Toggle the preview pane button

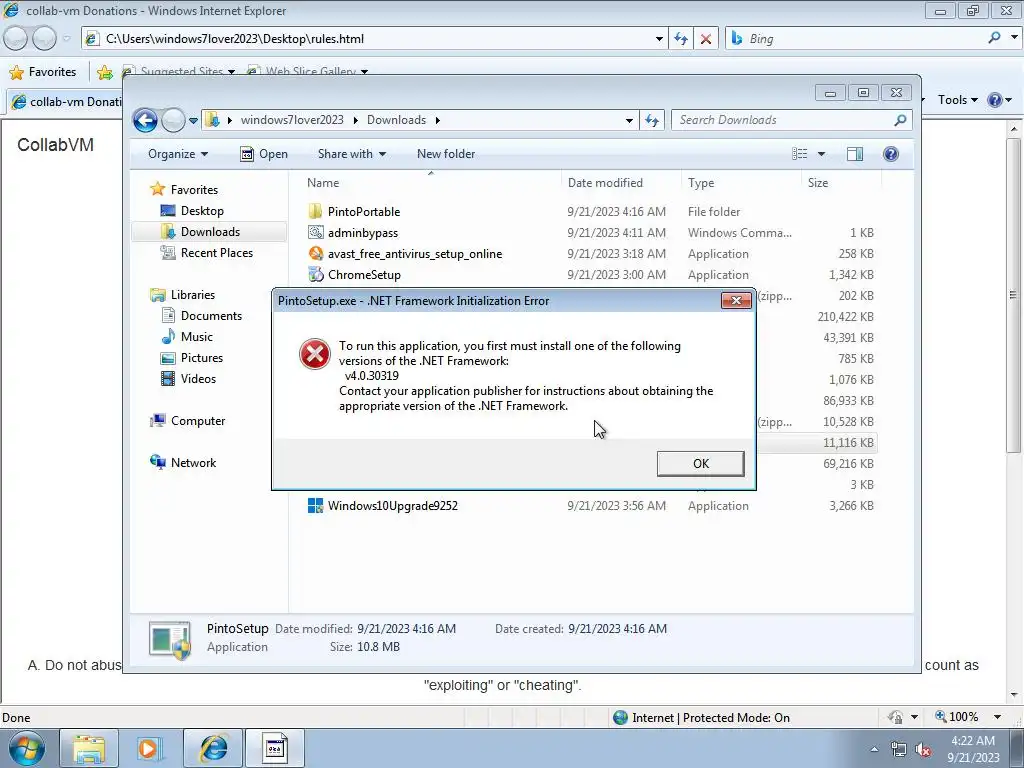855,154
